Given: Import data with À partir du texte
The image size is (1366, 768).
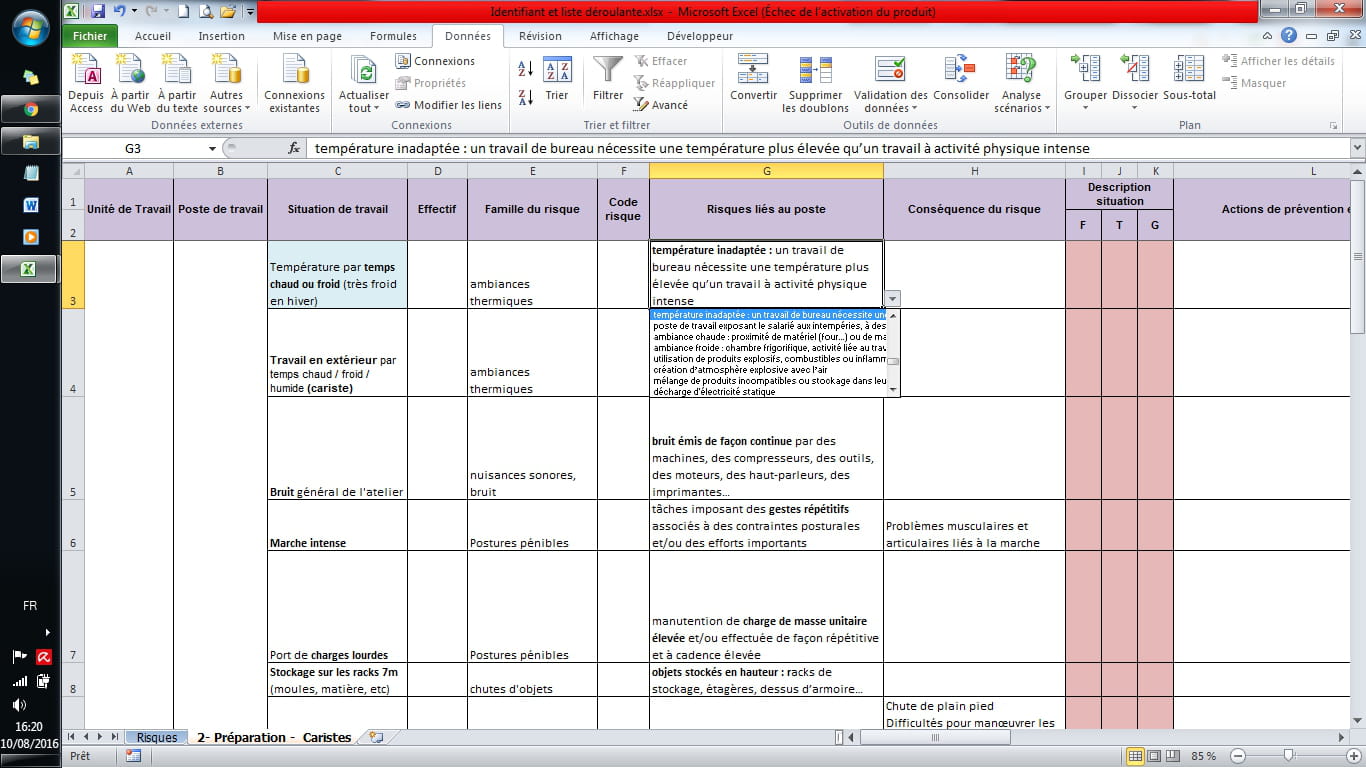Looking at the screenshot, I should click(177, 84).
